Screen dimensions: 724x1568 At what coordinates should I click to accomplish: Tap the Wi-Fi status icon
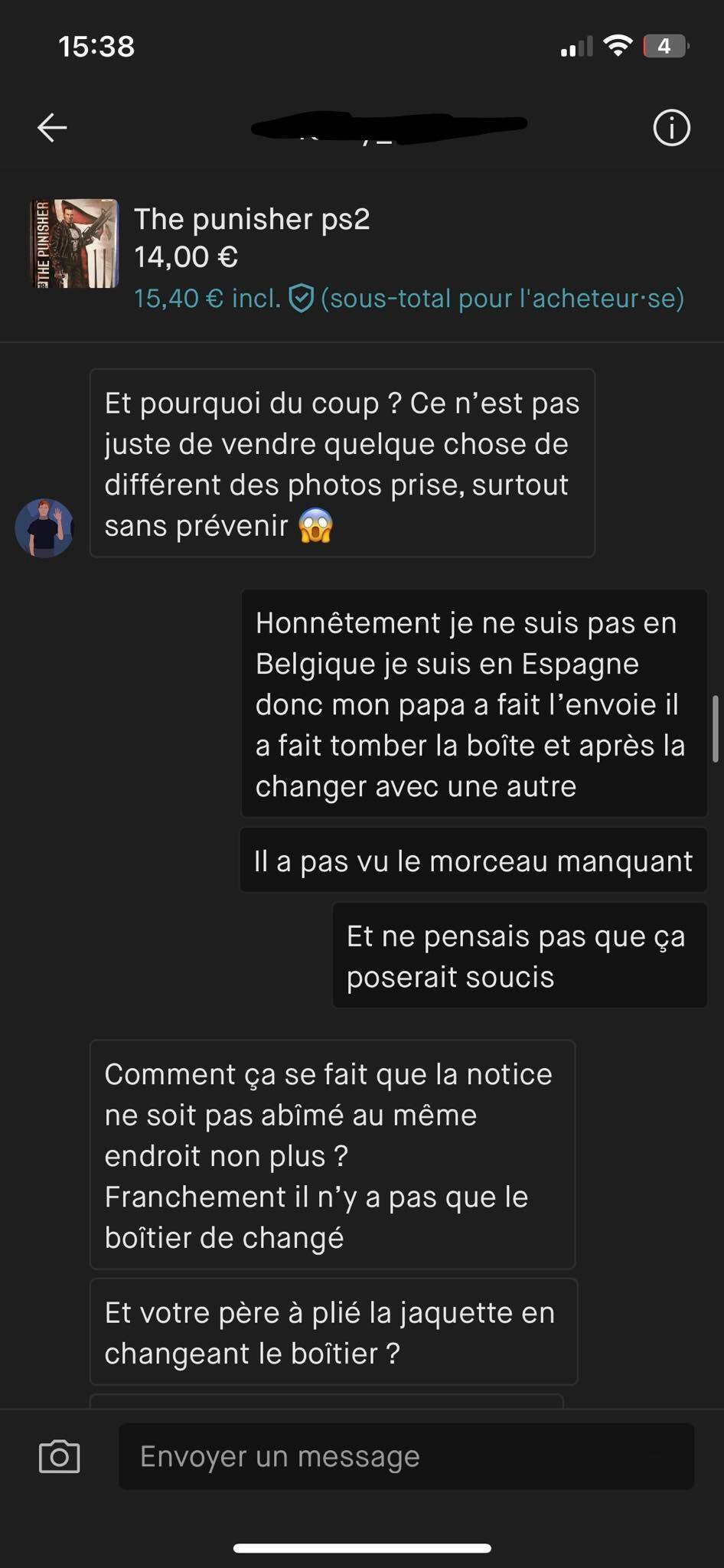pyautogui.click(x=617, y=46)
